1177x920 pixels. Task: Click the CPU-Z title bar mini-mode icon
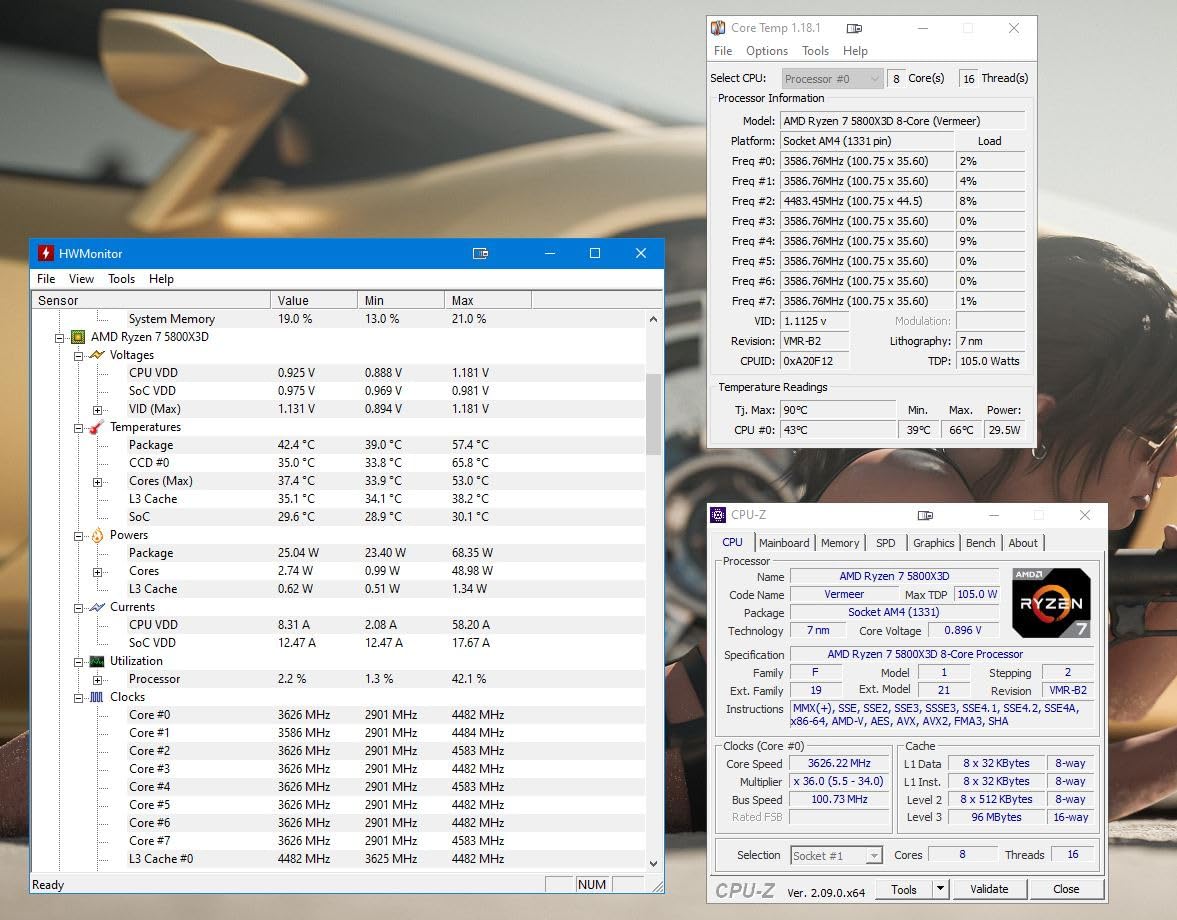pos(925,516)
